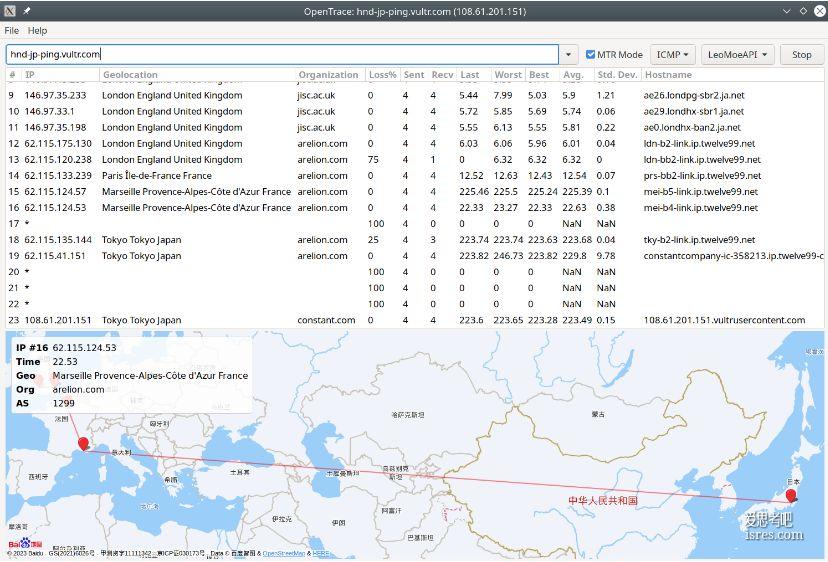Screen dimensions: 828x562
Task: Click the pin window icon in title bar
Action: point(26,11)
